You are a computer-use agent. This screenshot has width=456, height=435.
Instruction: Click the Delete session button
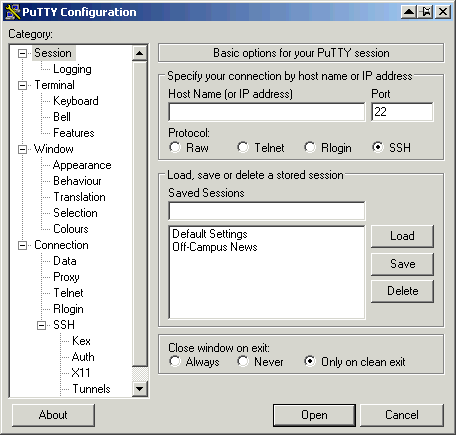[x=402, y=291]
